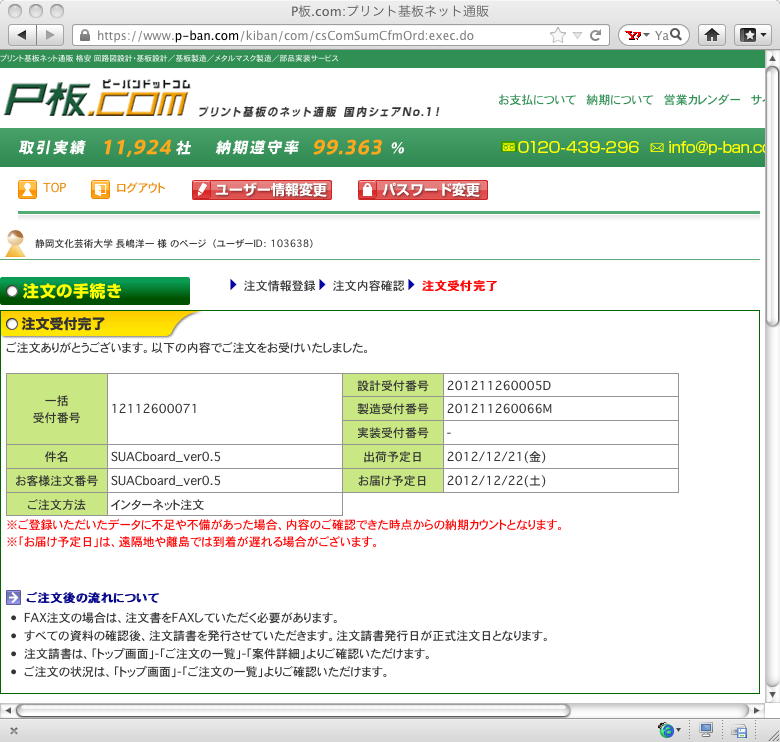Click the P板.com logo
780x742 pixels.
point(98,99)
